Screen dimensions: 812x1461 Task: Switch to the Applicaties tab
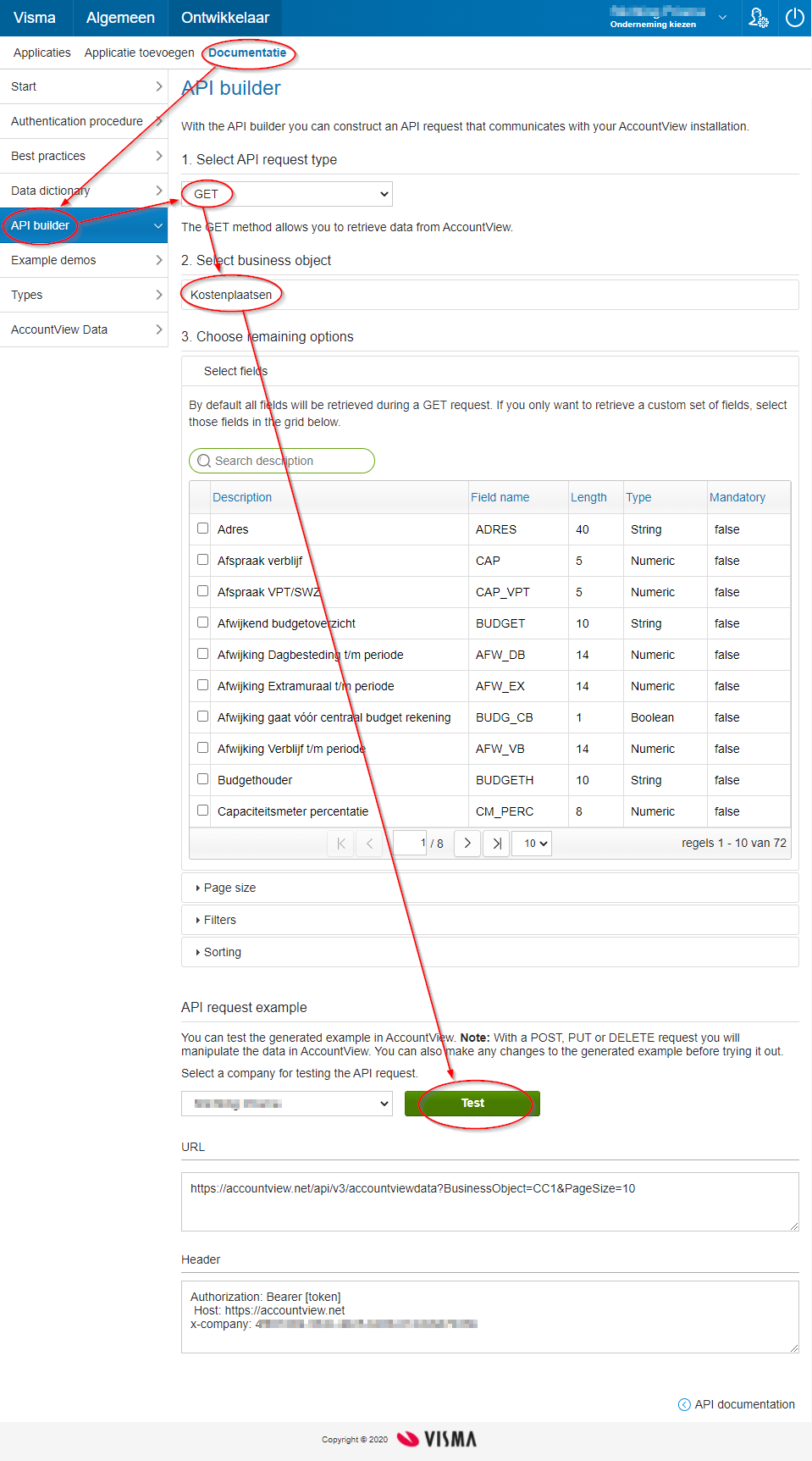[42, 53]
